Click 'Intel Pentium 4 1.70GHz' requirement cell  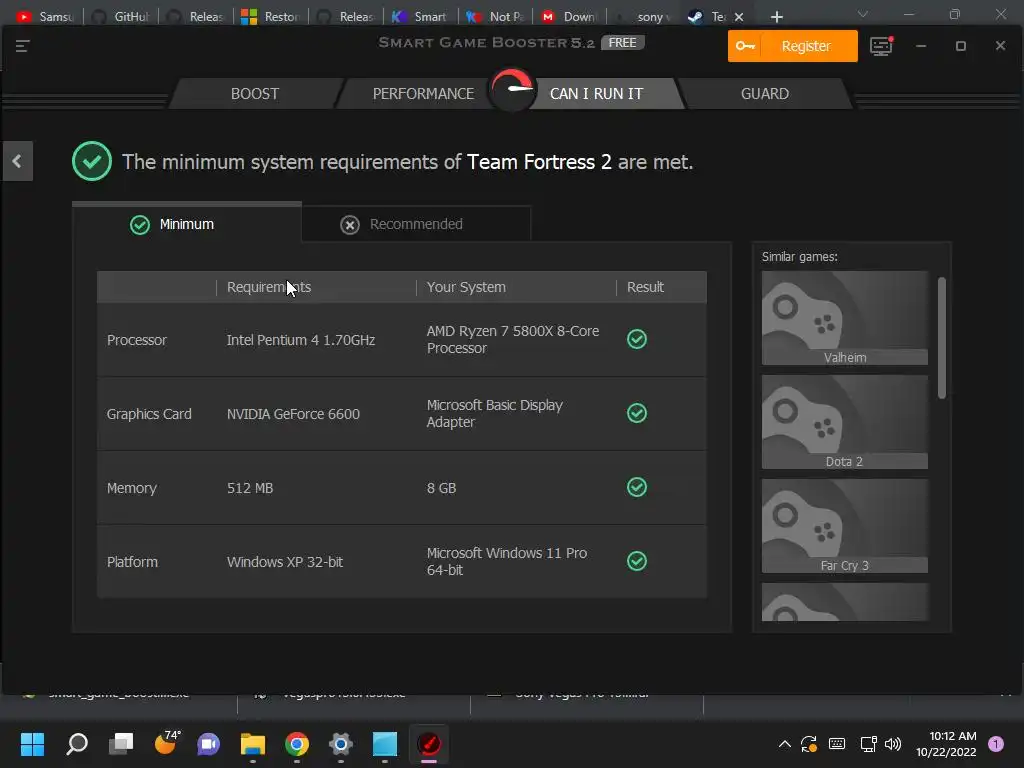[300, 340]
